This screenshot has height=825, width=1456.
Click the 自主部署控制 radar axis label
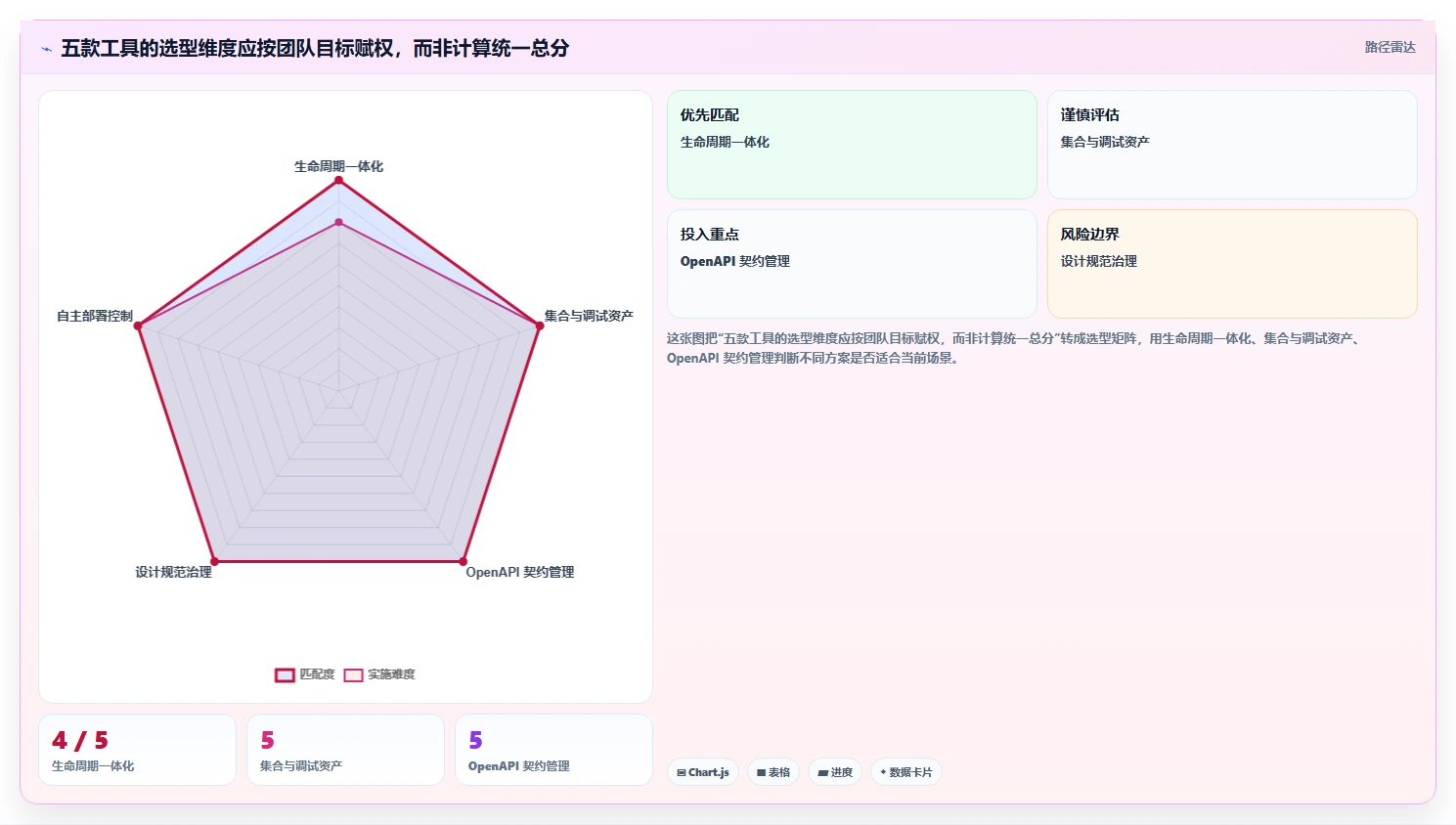click(x=95, y=316)
